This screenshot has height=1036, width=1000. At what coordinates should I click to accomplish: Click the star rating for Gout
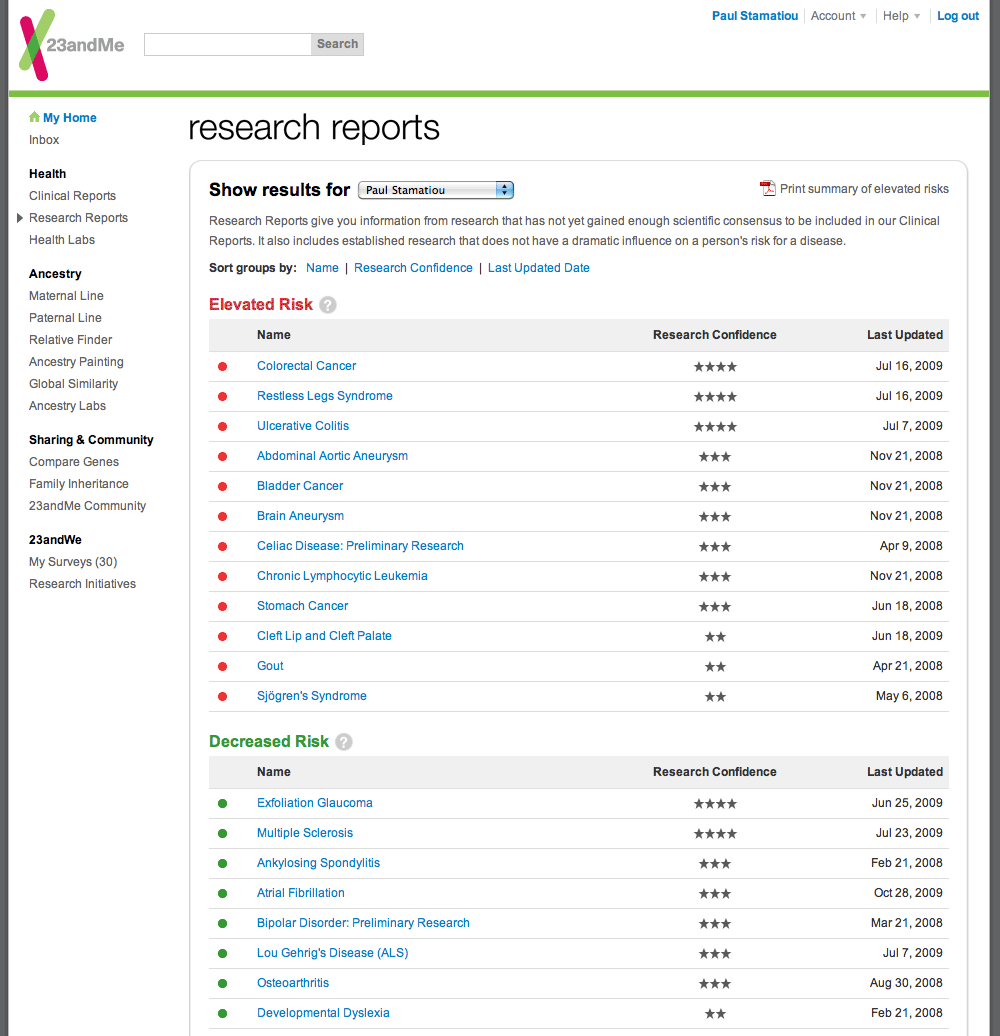coord(715,666)
